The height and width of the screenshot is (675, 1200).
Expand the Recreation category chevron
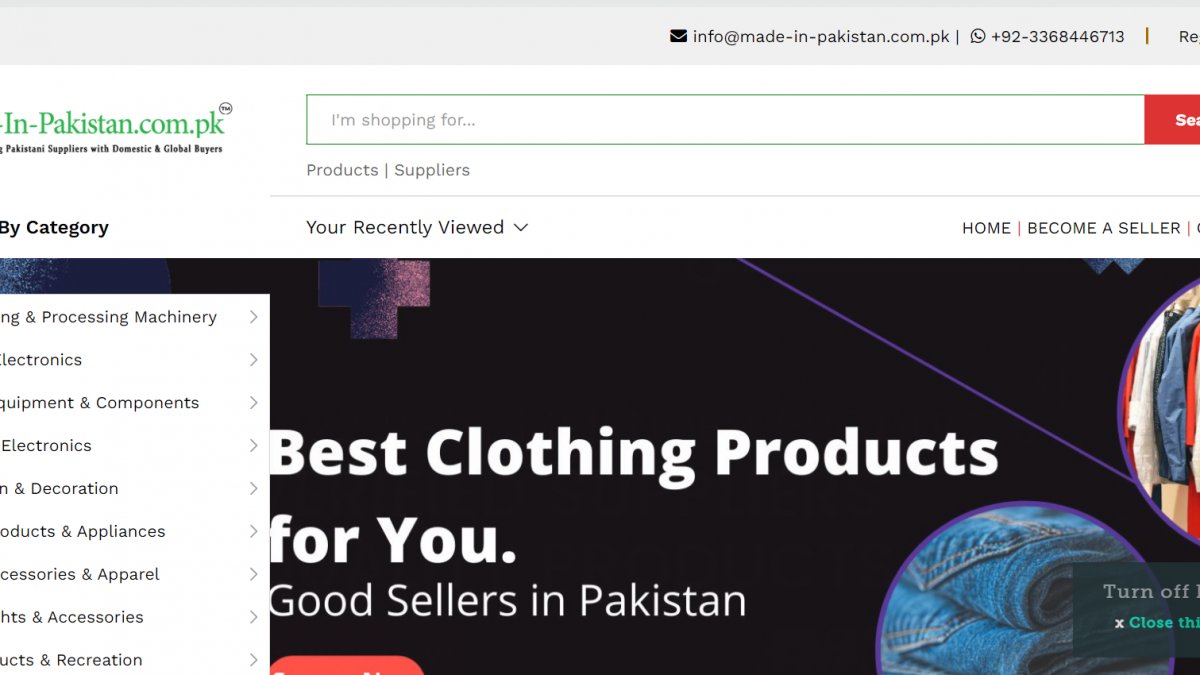pyautogui.click(x=254, y=660)
